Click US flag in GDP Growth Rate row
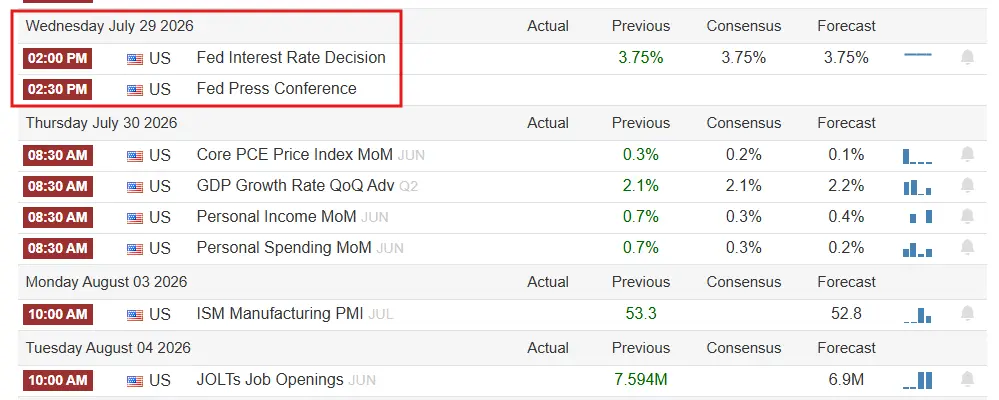The width and height of the screenshot is (999, 400). pos(134,187)
